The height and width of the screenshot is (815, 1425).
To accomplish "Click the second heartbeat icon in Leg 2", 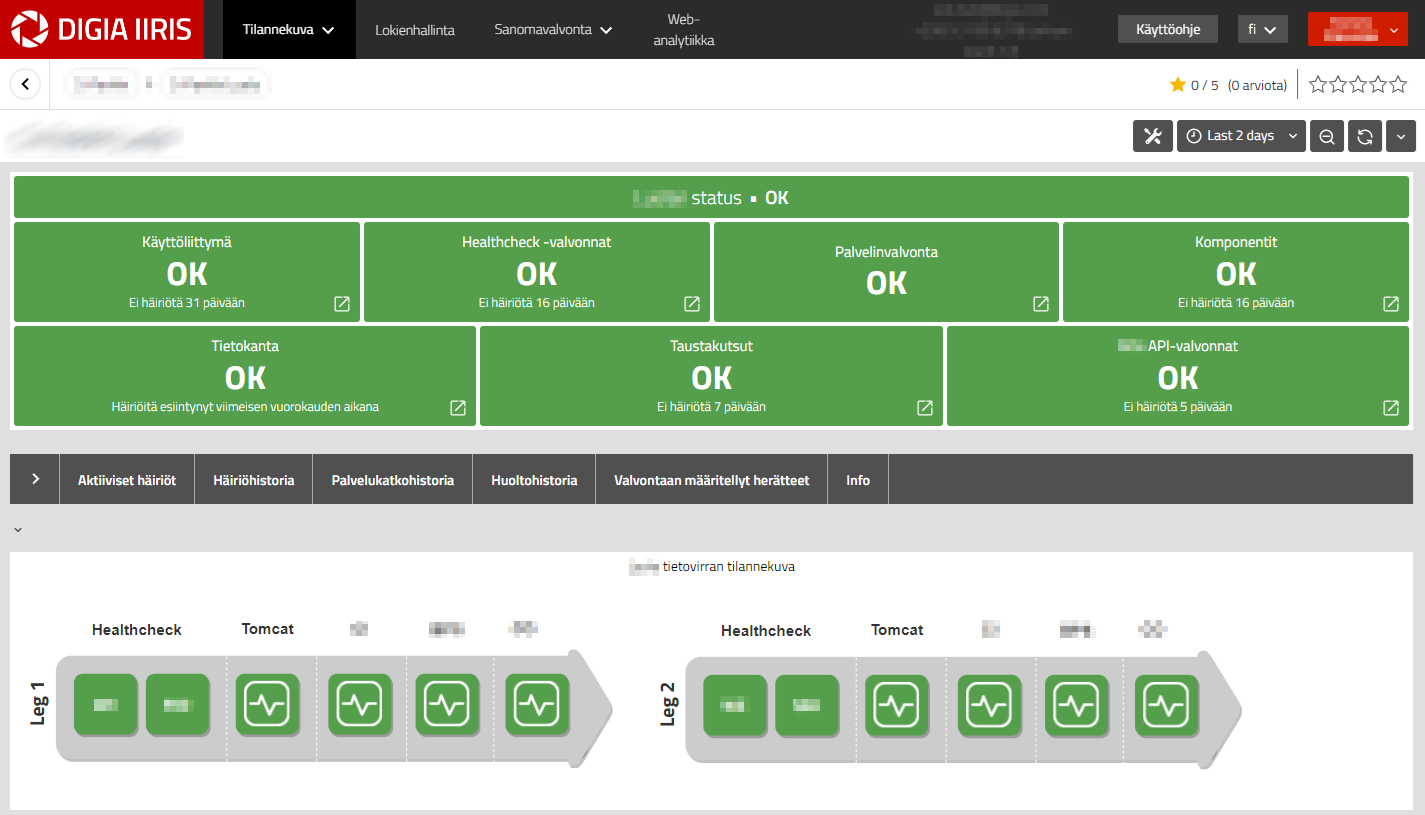I will [989, 706].
